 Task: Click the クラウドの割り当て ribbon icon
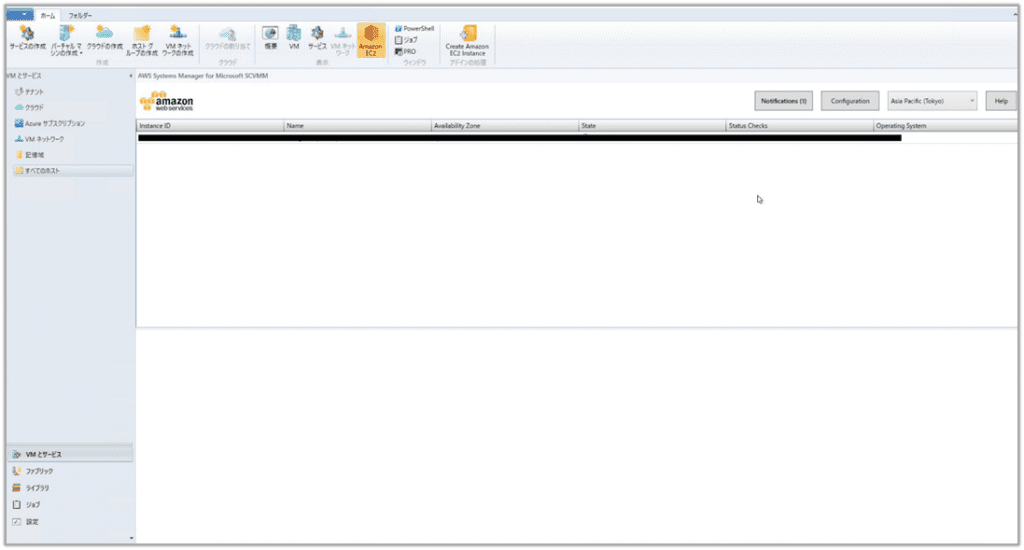click(227, 39)
